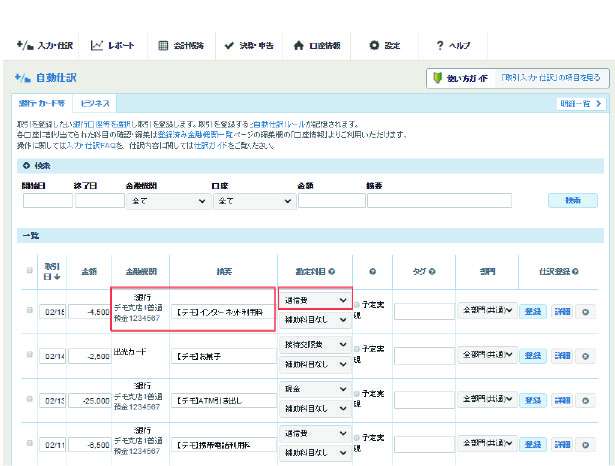This screenshot has width=615, height=466.
Task: Click the beginner mark icon in 使い方ガイド
Action: coord(437,78)
